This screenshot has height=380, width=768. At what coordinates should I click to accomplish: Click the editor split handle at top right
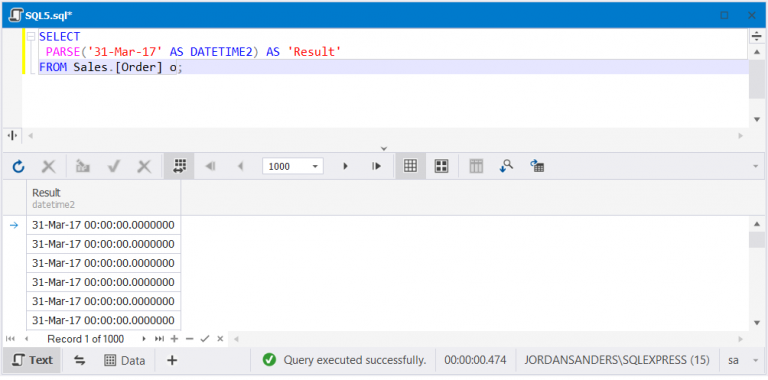(757, 36)
